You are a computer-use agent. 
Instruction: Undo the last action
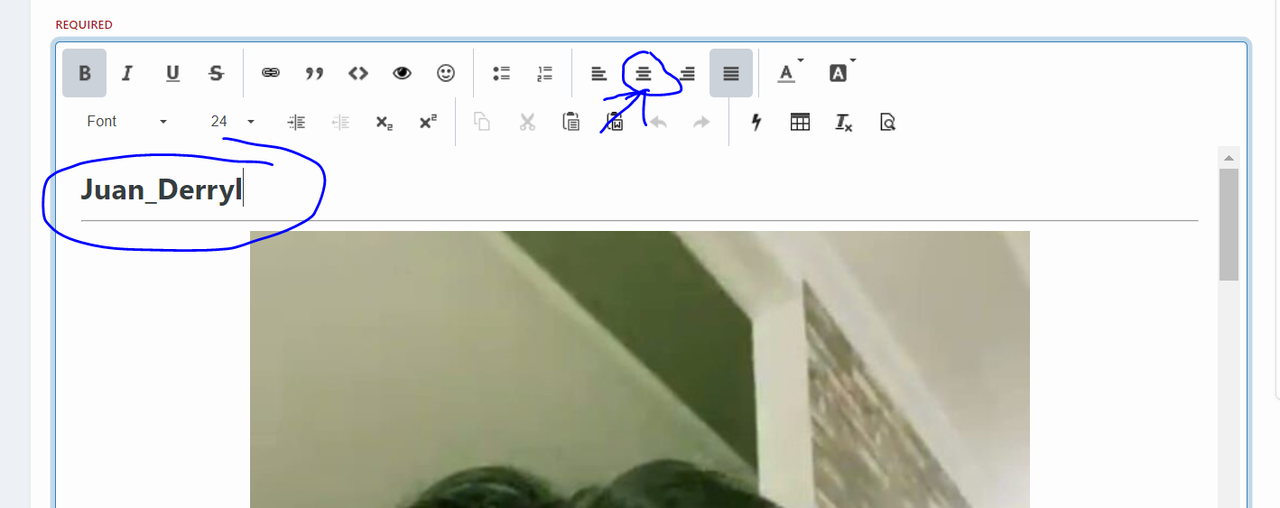658,122
